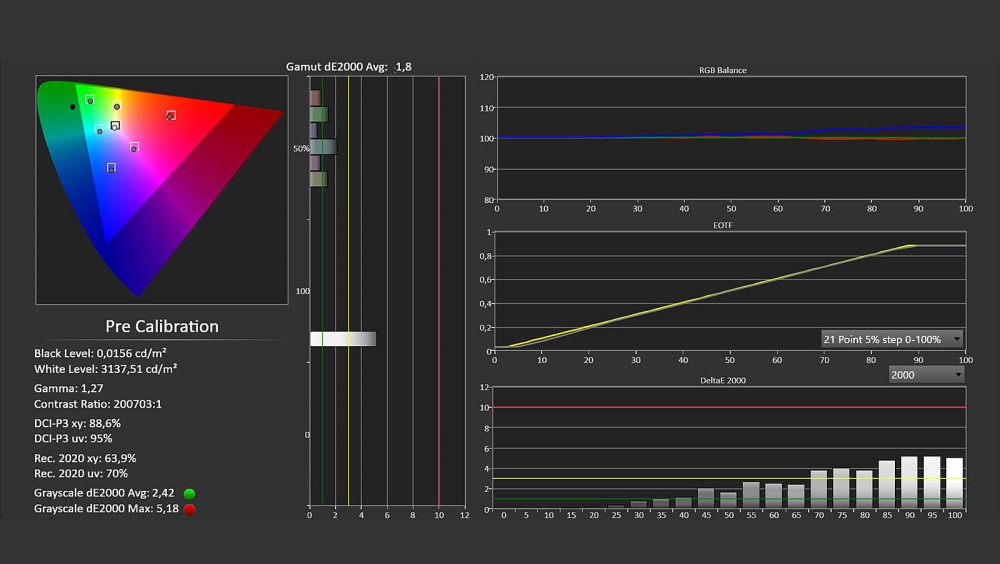1000x564 pixels.
Task: Click the green Grayscale dE2000 Avg indicator
Action: (189, 493)
